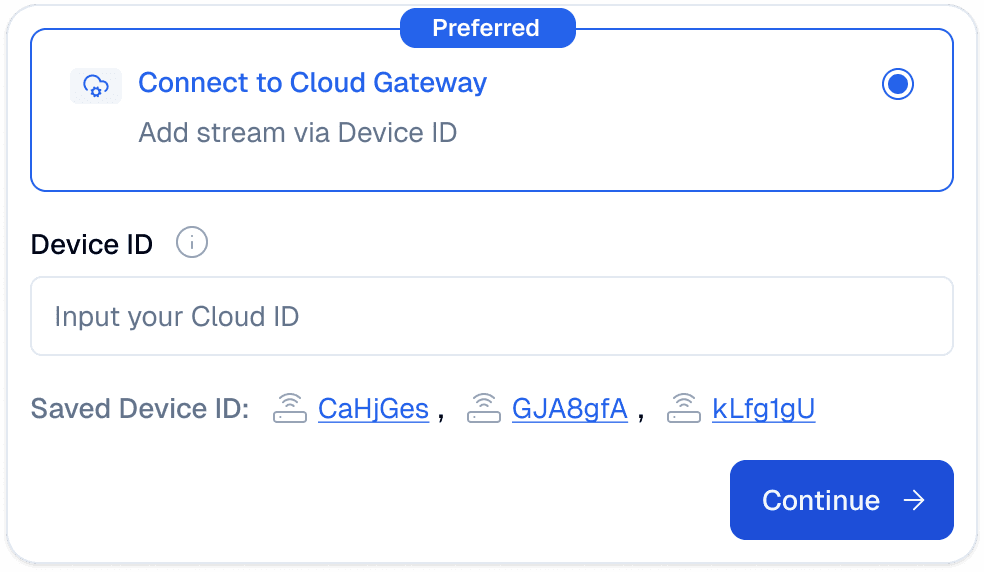Click the Connect to Cloud Gateway title

coord(313,83)
